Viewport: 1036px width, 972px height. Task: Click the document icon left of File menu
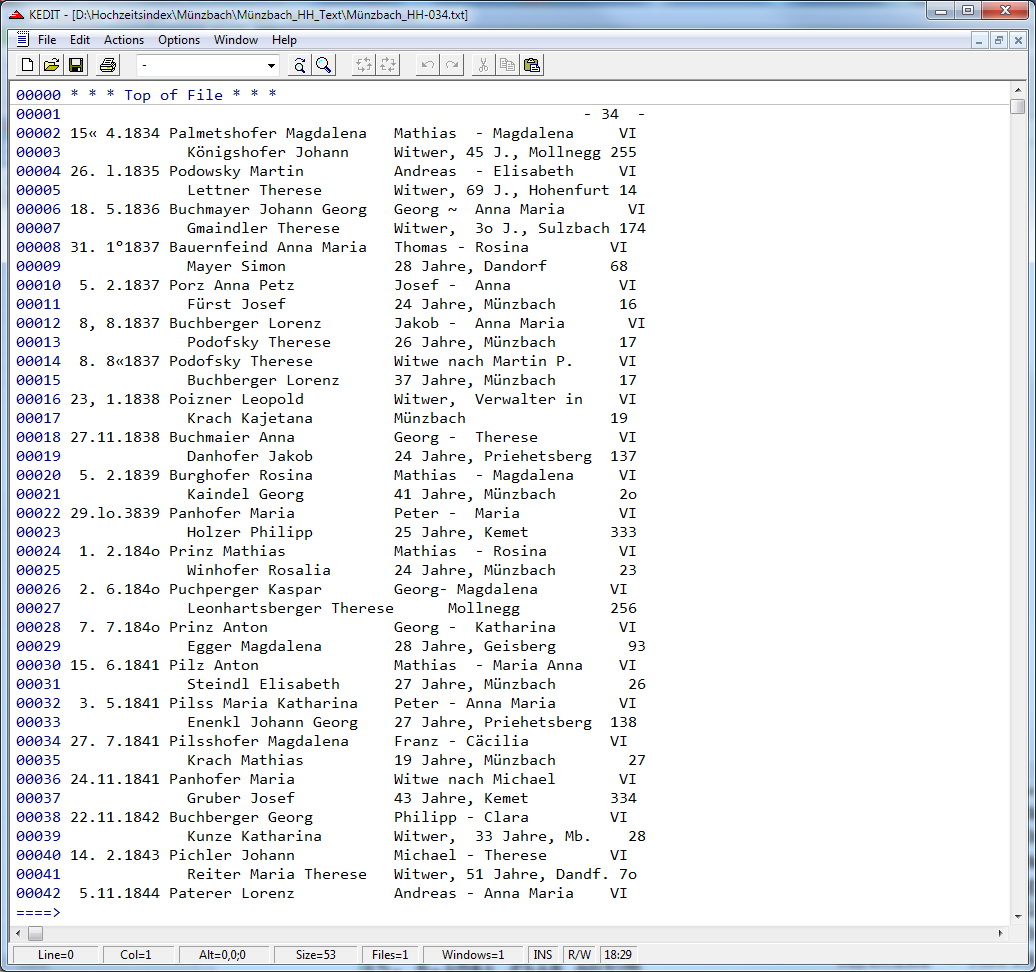[x=22, y=40]
